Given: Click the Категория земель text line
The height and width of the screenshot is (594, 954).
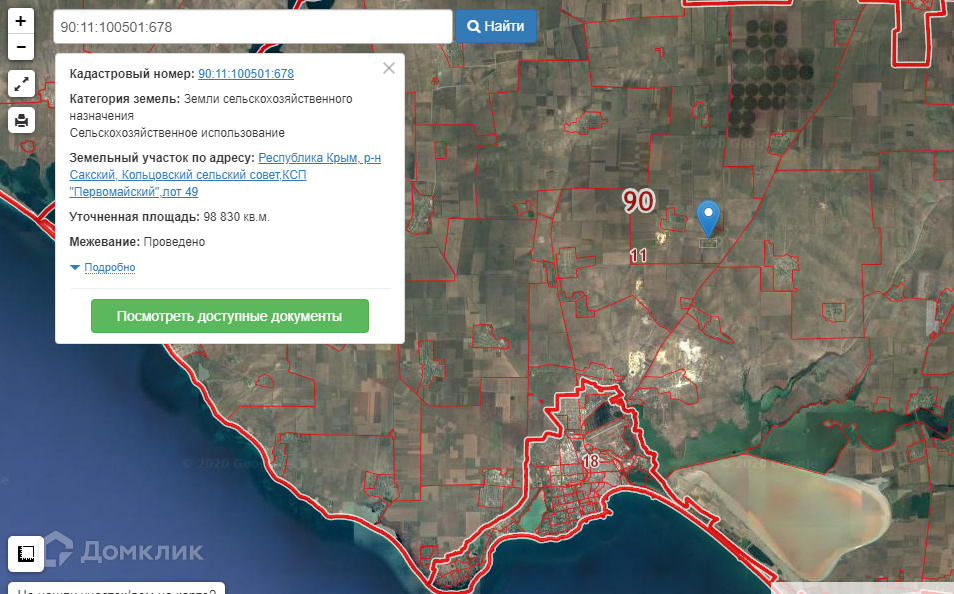Looking at the screenshot, I should coord(211,107).
